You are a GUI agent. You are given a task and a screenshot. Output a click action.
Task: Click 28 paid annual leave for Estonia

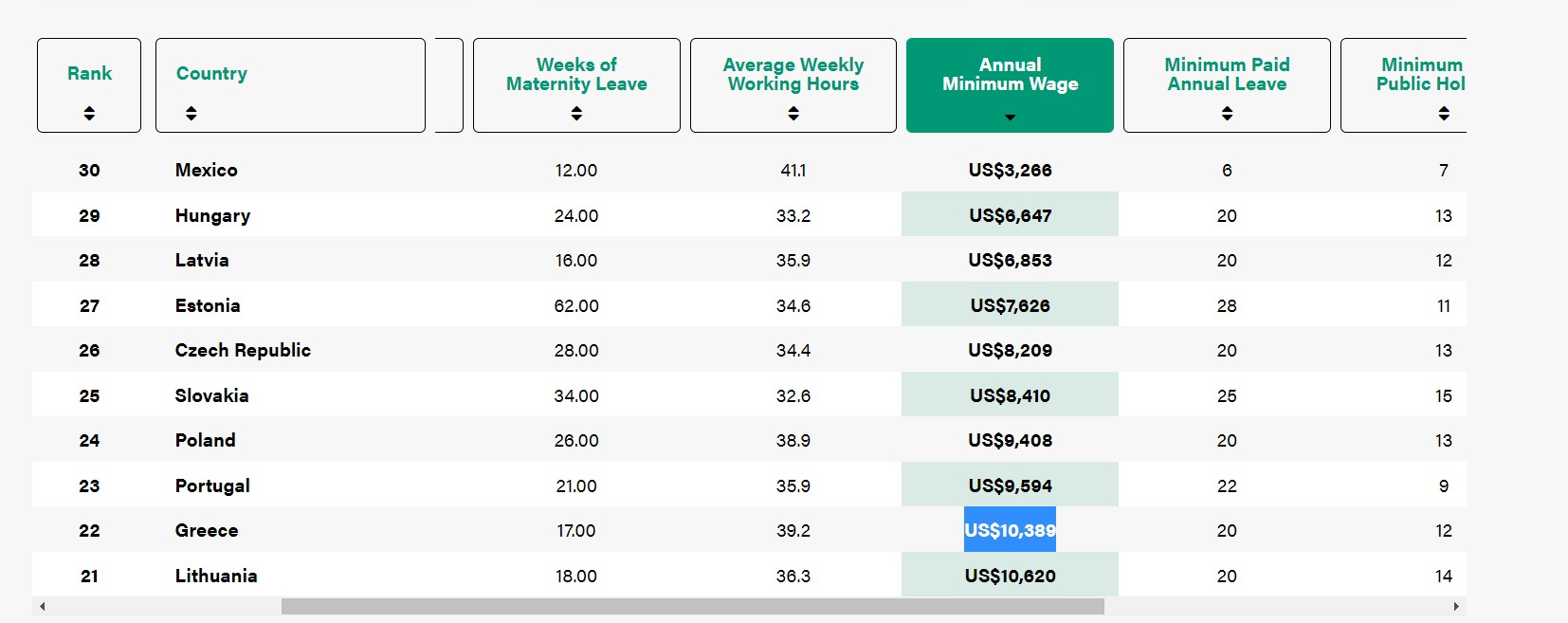(1227, 305)
